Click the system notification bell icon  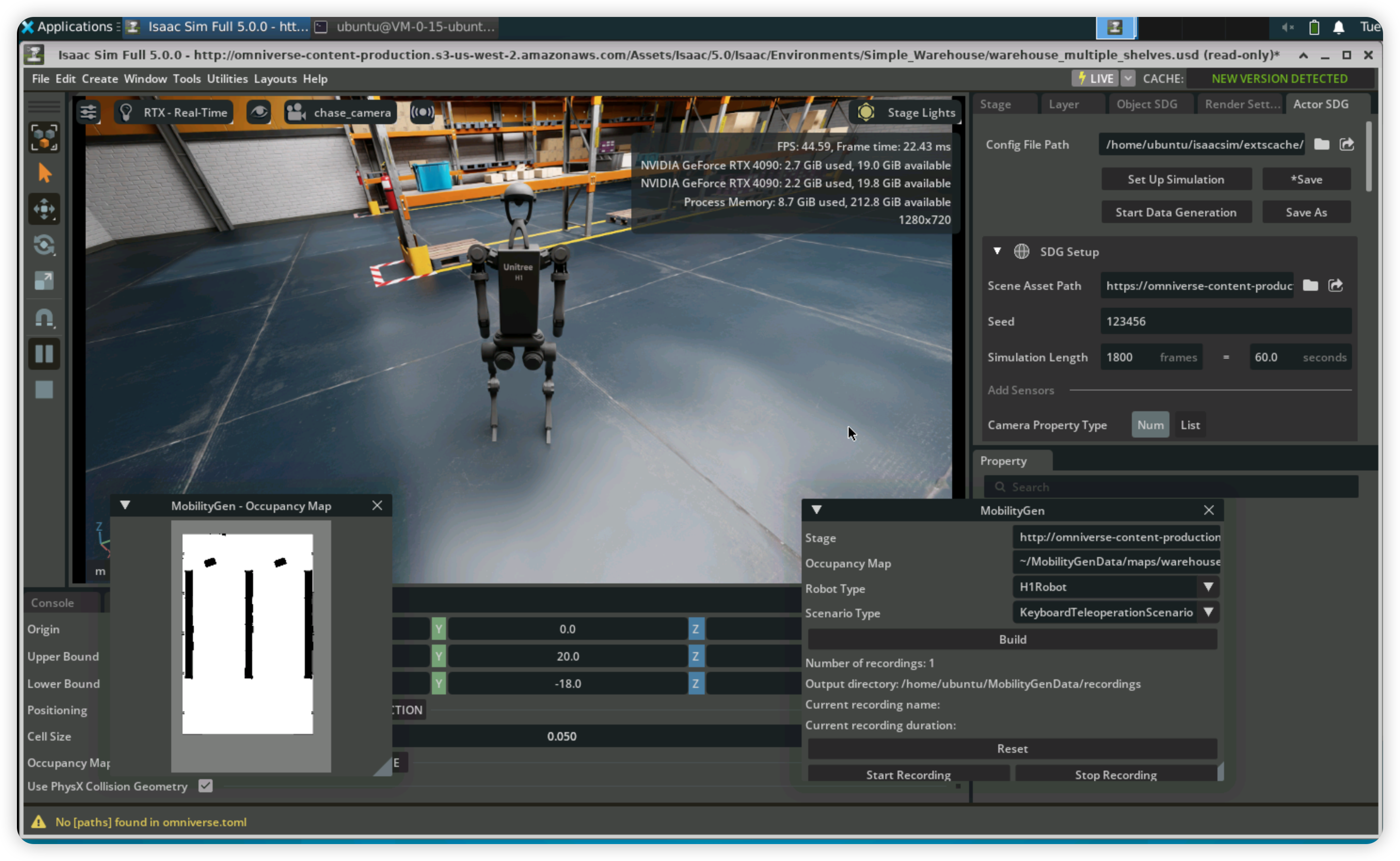pos(1338,27)
